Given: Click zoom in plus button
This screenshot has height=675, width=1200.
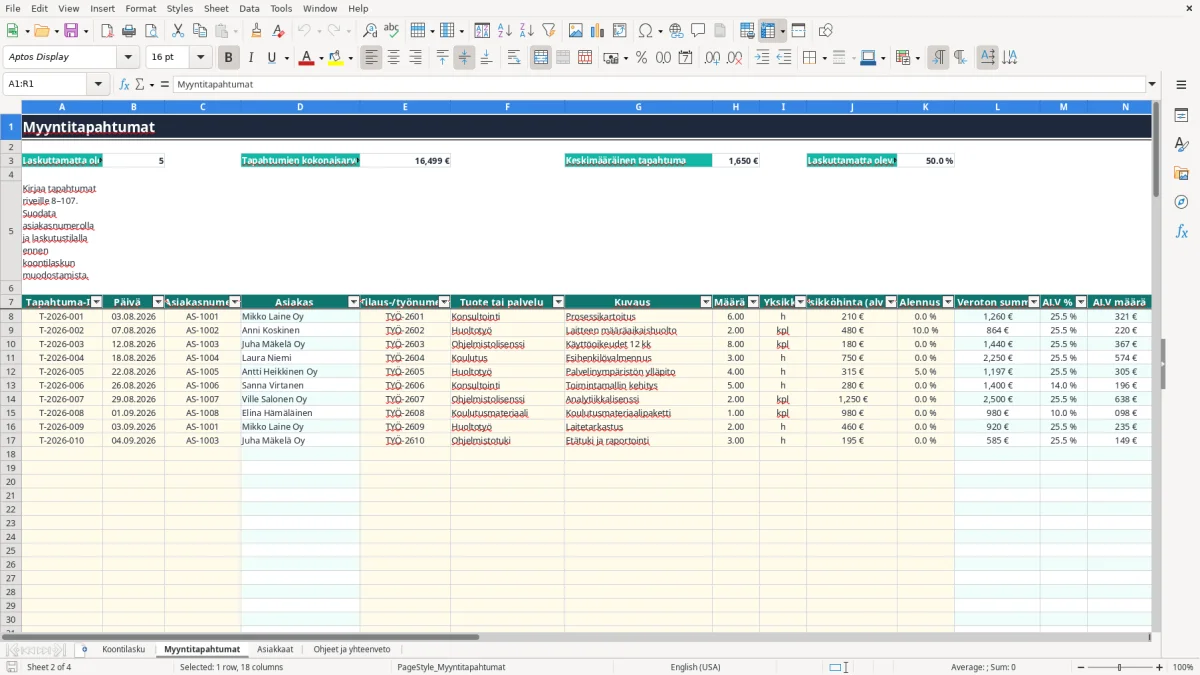Looking at the screenshot, I should (1160, 667).
